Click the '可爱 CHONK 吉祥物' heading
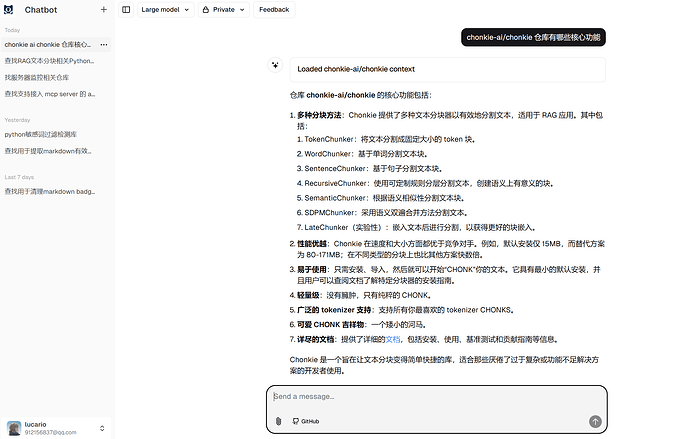 330,324
